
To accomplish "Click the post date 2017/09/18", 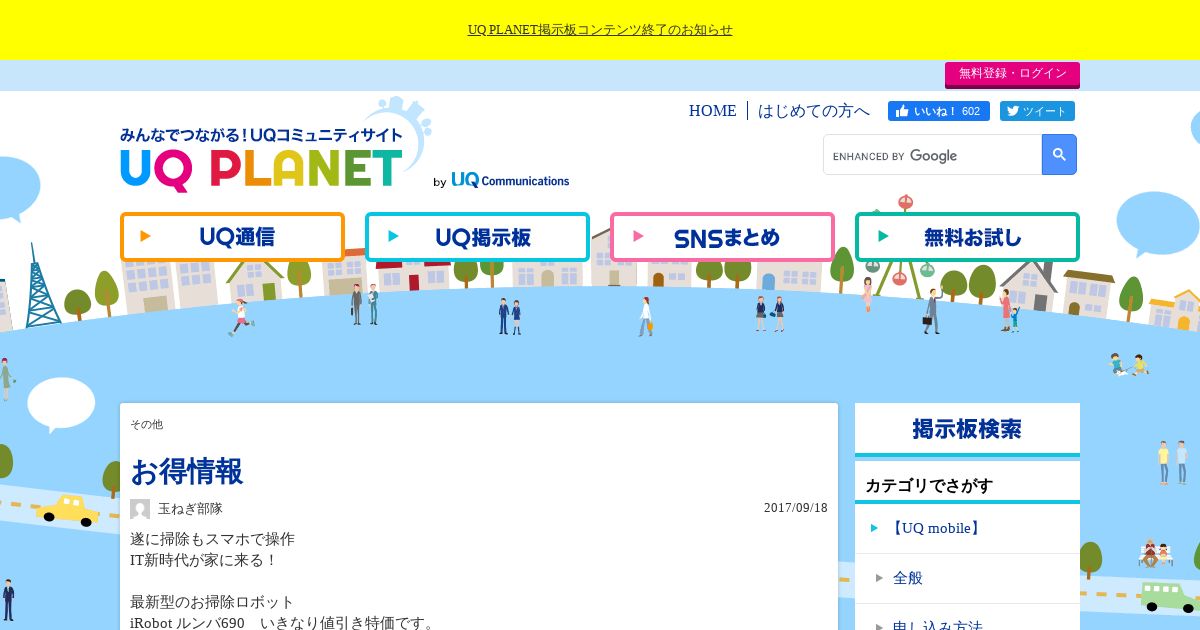I will [796, 508].
